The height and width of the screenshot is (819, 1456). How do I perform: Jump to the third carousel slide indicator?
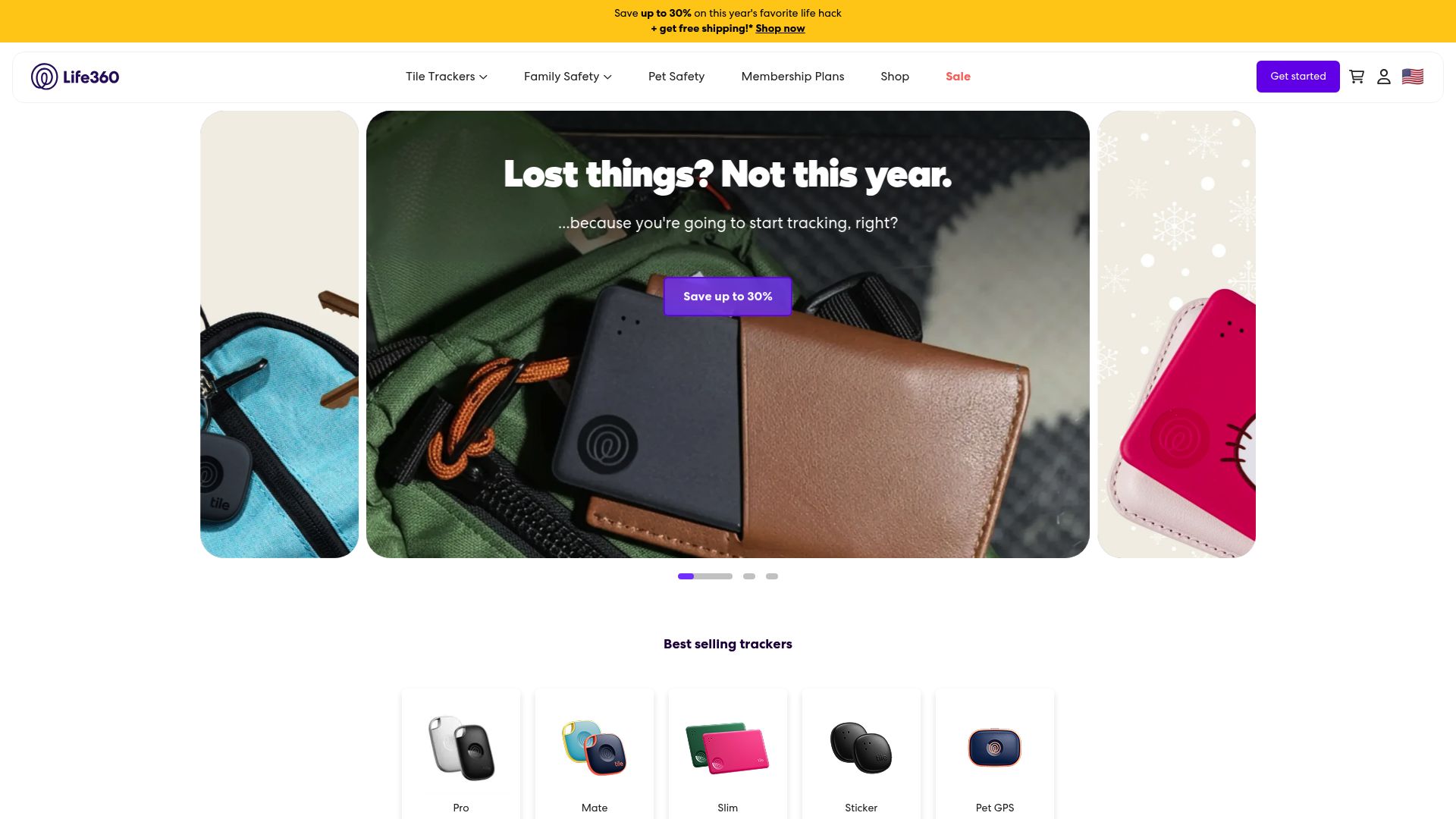pos(772,576)
